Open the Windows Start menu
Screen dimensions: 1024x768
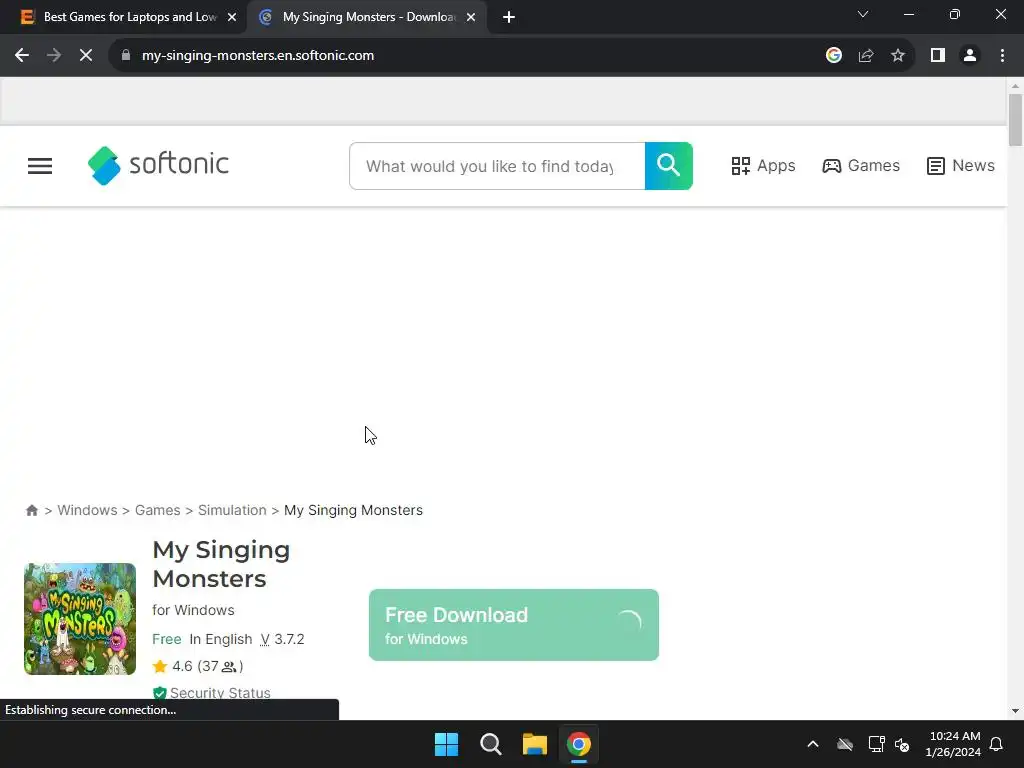pos(447,744)
